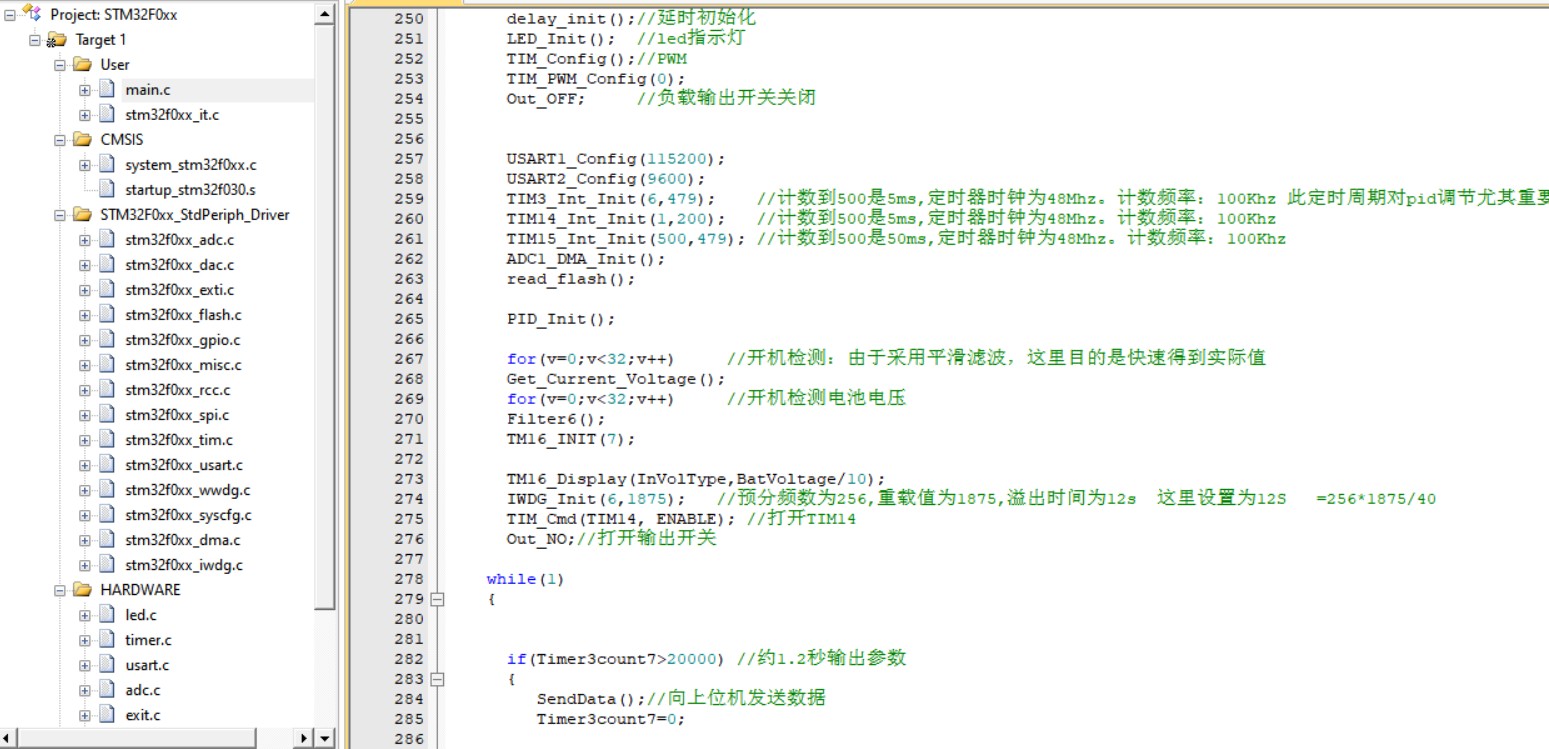Fold the while(1) block at line 279
The width and height of the screenshot is (1549, 749).
point(437,599)
